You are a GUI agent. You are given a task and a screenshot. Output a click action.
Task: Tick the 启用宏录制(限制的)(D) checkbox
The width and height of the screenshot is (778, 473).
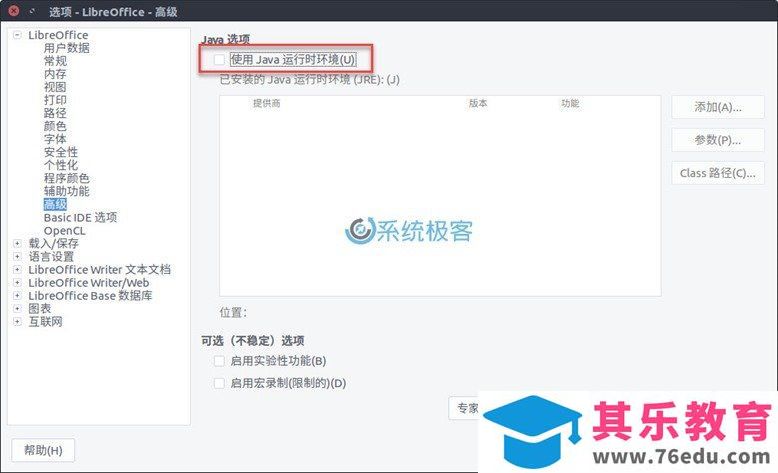coord(219,383)
